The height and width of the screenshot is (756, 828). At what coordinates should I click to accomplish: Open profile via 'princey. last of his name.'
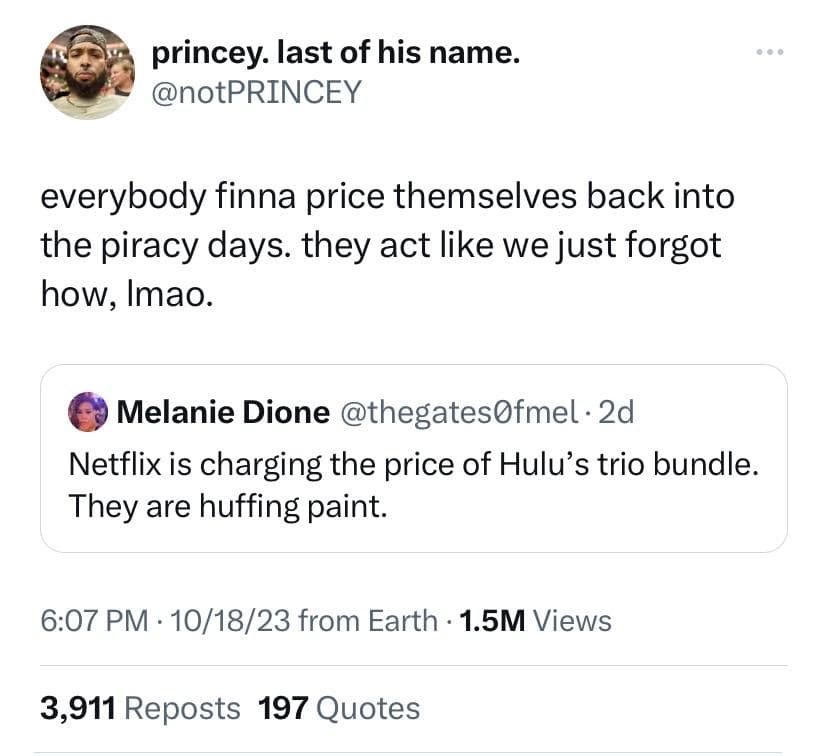coord(335,53)
